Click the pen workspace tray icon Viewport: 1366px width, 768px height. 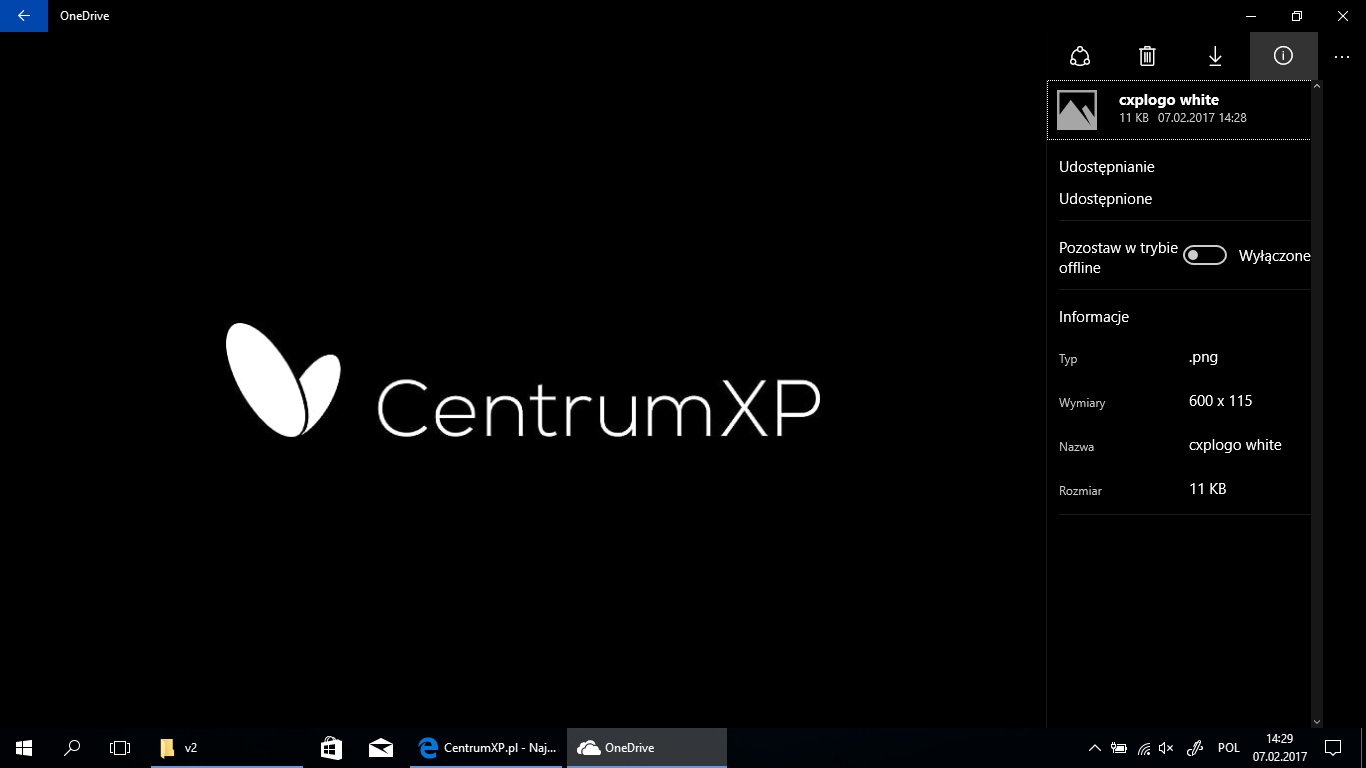pos(1194,748)
